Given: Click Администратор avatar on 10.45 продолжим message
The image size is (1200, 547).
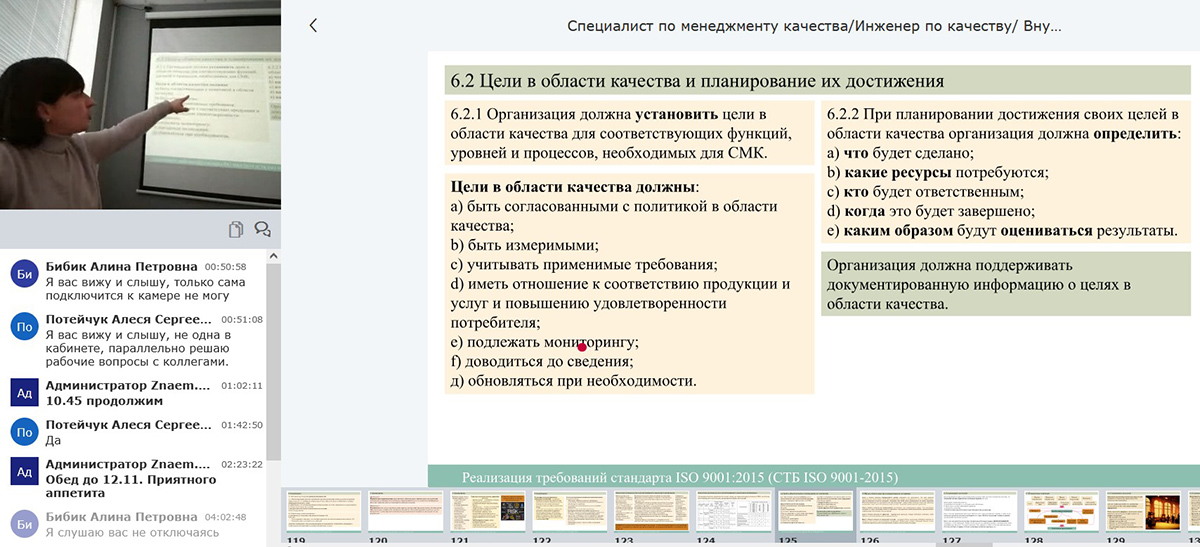Looking at the screenshot, I should coord(24,391).
